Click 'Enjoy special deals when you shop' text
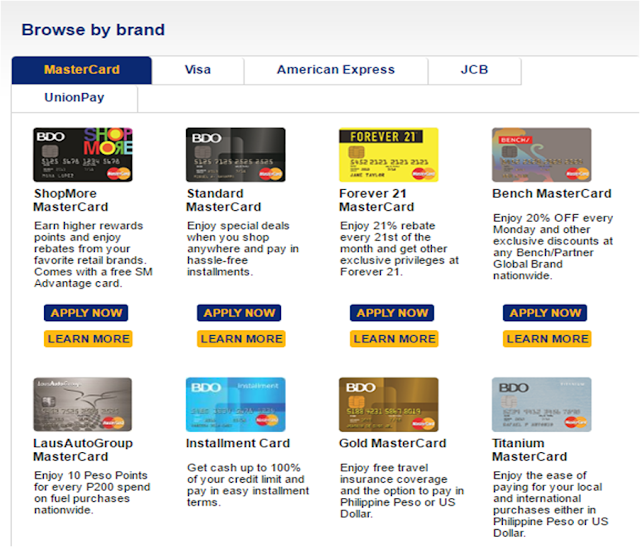This screenshot has height=547, width=640. 243,249
